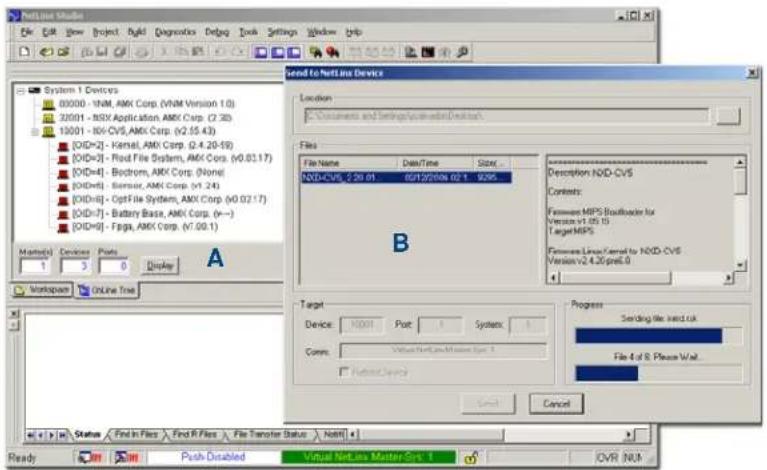767x470 pixels.
Task: Click the Devices count field
Action: (x=75, y=266)
